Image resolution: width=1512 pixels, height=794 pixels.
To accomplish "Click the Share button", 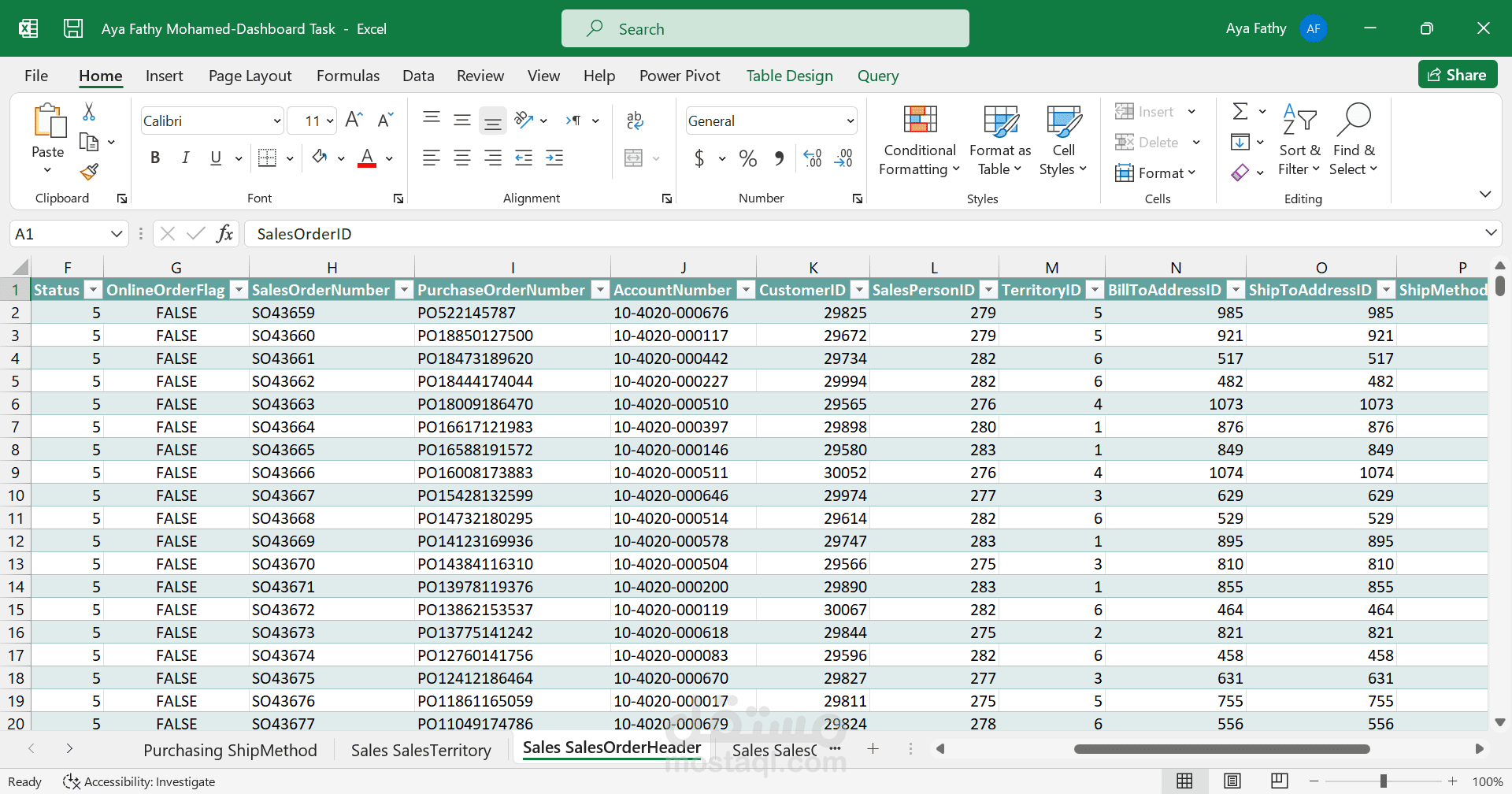I will (1458, 75).
